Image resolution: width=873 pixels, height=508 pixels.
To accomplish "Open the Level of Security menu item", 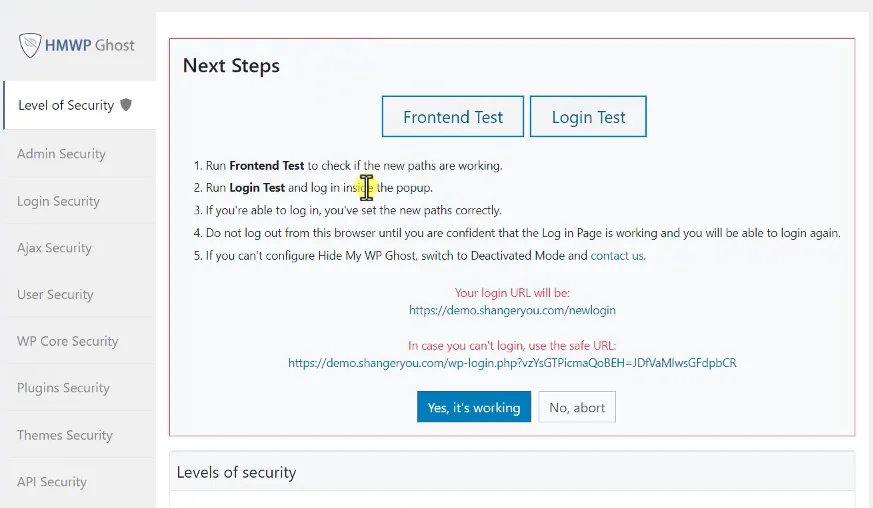I will (80, 105).
